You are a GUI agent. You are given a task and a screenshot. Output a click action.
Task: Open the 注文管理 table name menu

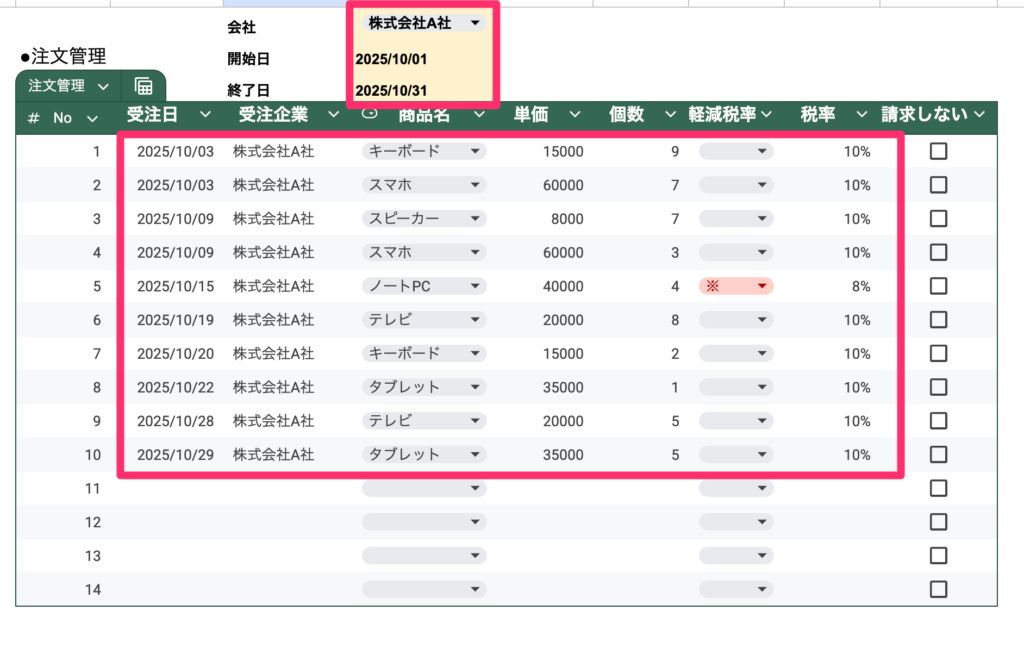point(68,86)
